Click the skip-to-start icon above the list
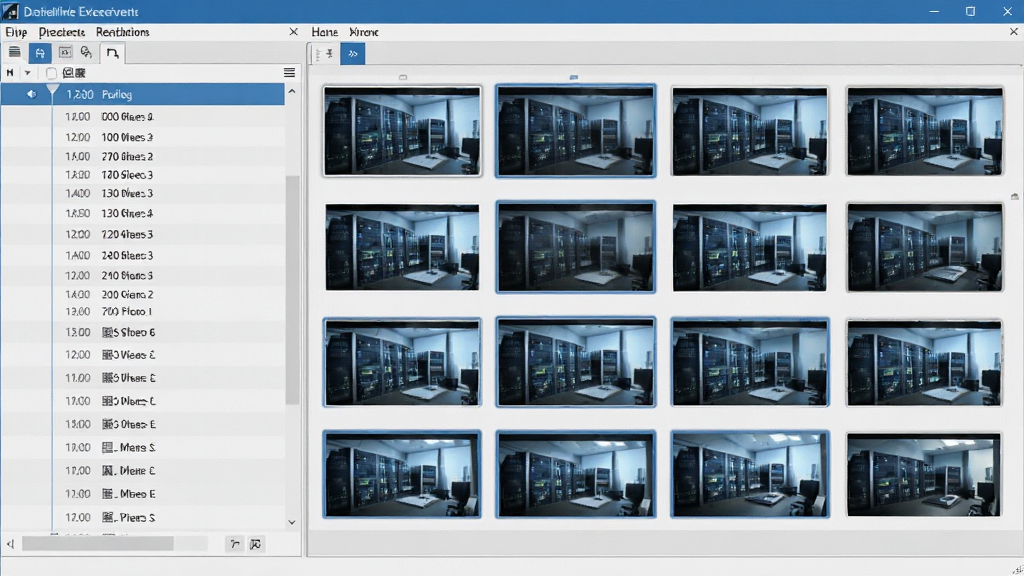Screen dimensions: 1024x576 click(x=10, y=72)
